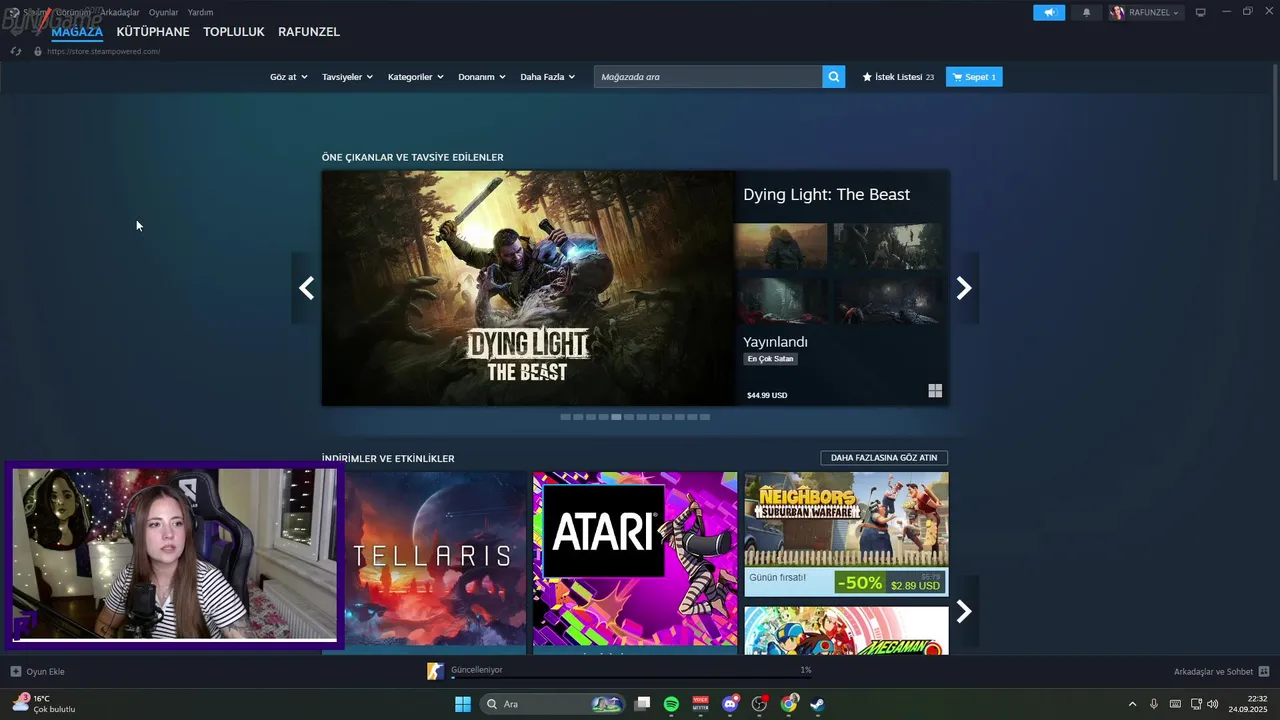Viewport: 1280px width, 720px height.
Task: Go to previous featured carousel item
Action: click(306, 288)
